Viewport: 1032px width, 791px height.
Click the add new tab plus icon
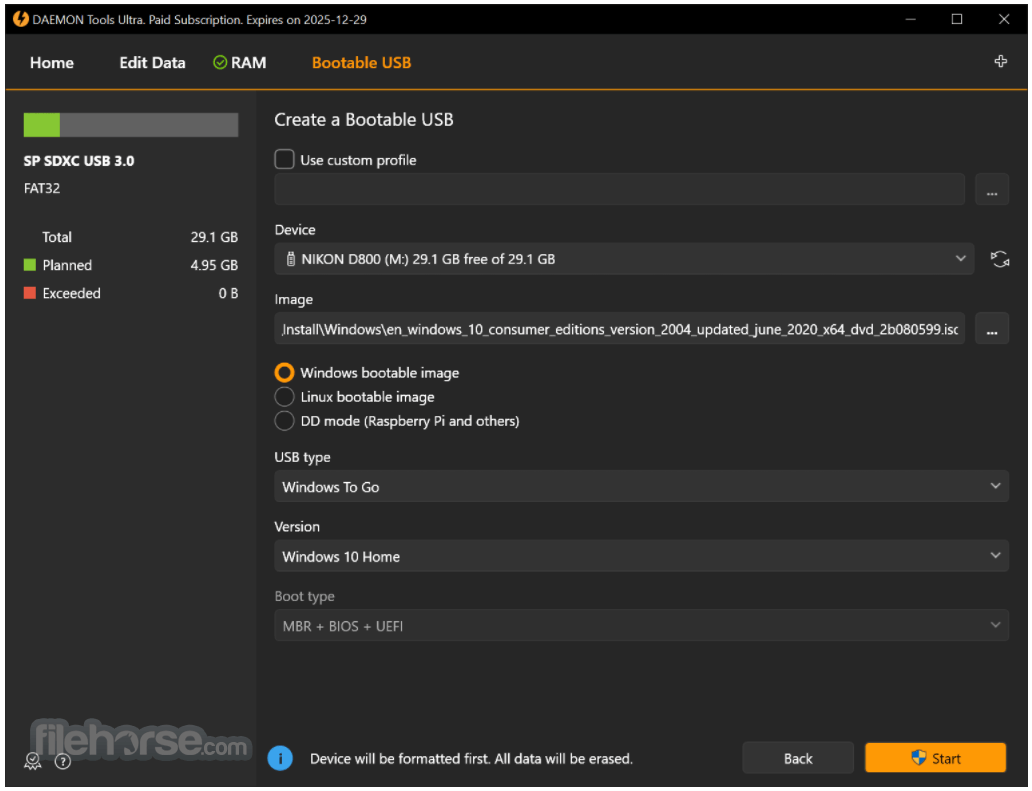[x=1000, y=61]
